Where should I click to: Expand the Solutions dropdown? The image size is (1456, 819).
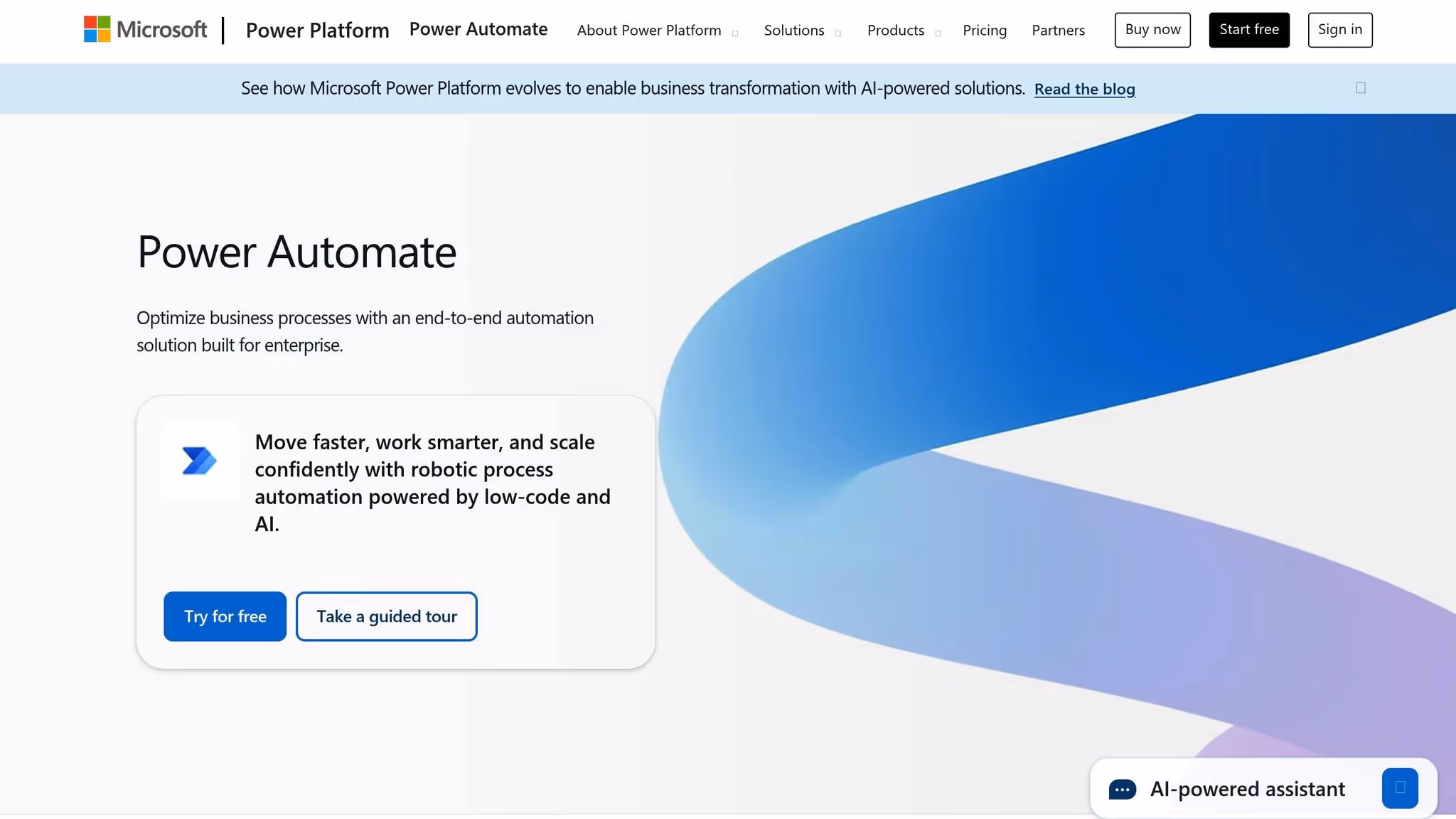(794, 30)
